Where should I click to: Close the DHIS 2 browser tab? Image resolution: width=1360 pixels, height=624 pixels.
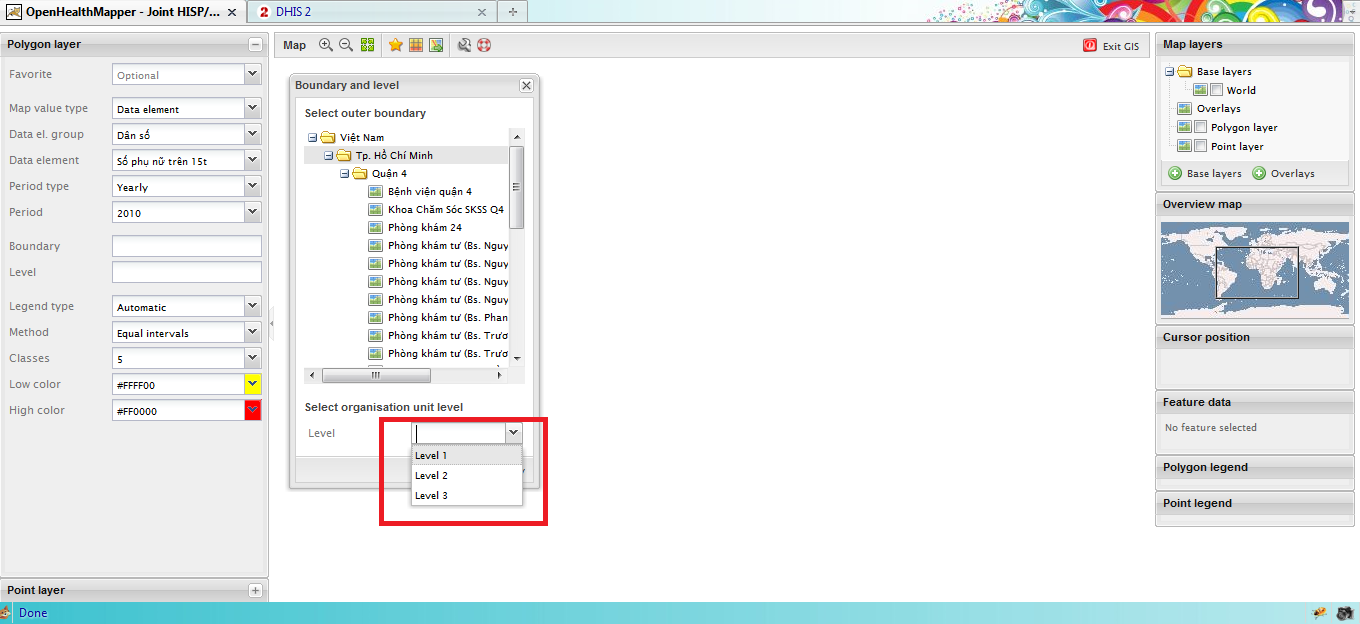pos(482,12)
